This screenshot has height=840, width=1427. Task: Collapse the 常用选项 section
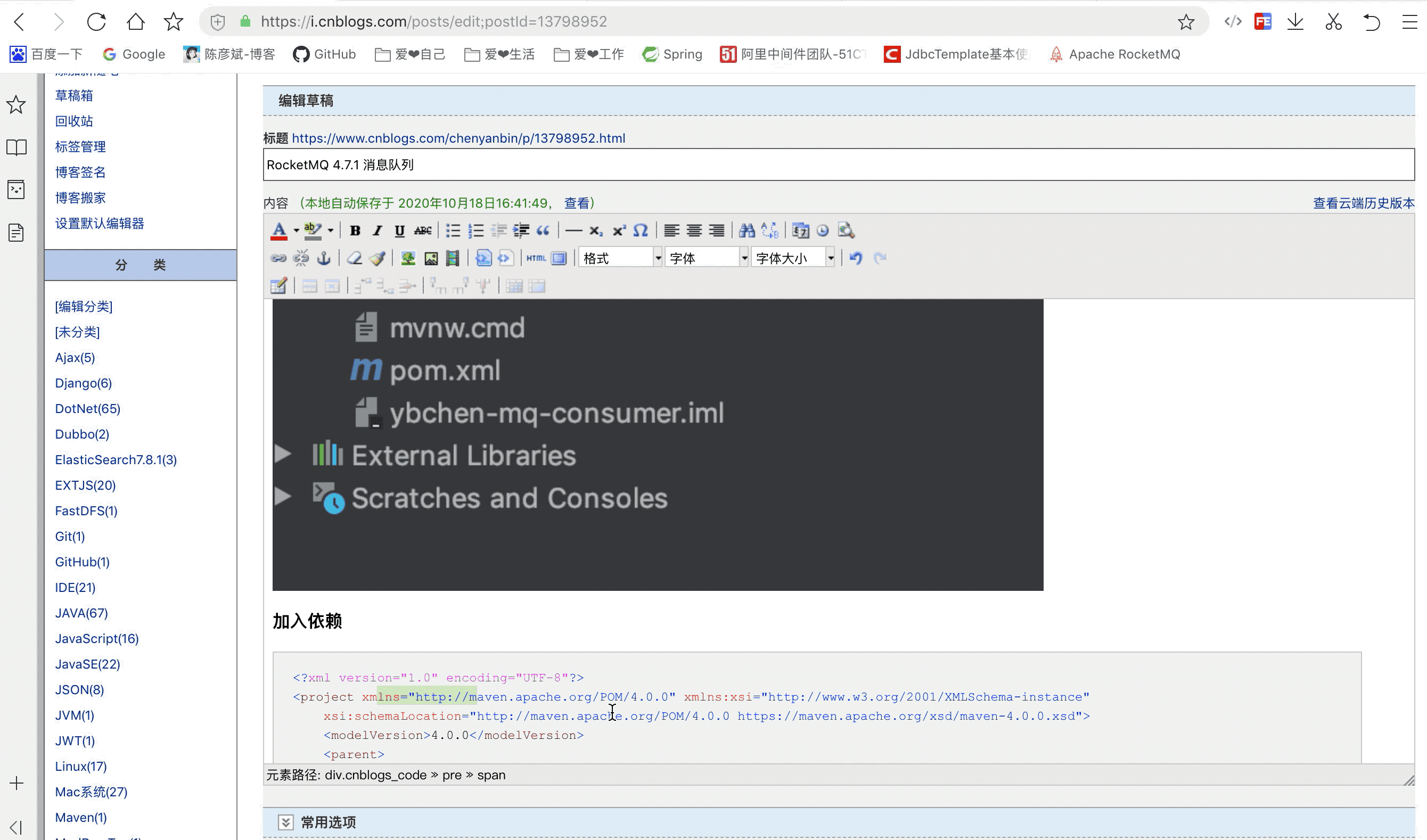[x=286, y=822]
